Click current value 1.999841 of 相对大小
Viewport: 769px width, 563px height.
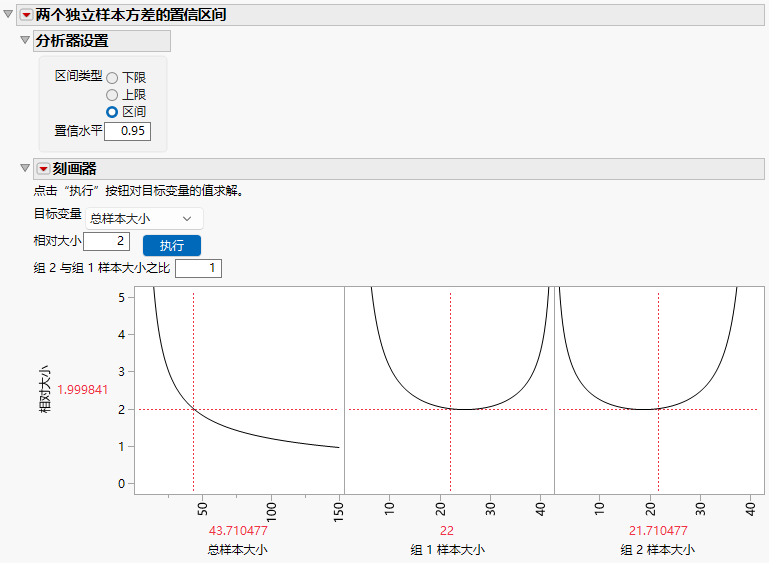pos(82,390)
